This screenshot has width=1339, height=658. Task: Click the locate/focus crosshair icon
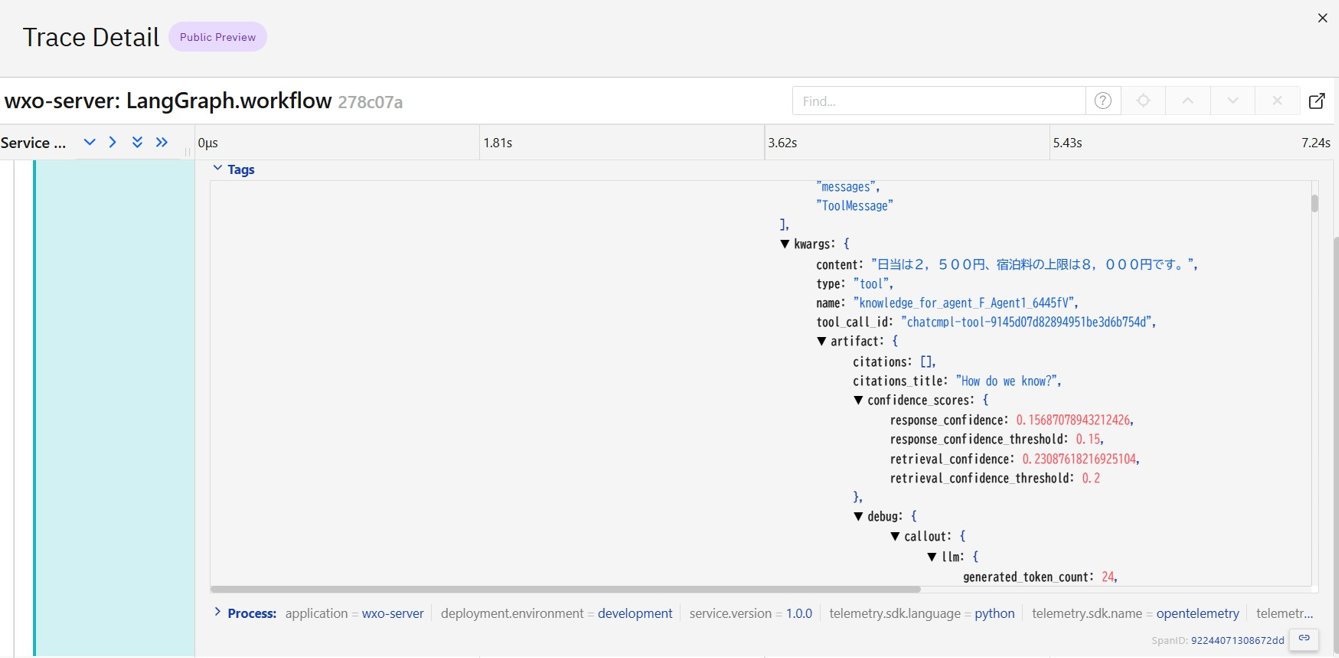(1143, 101)
